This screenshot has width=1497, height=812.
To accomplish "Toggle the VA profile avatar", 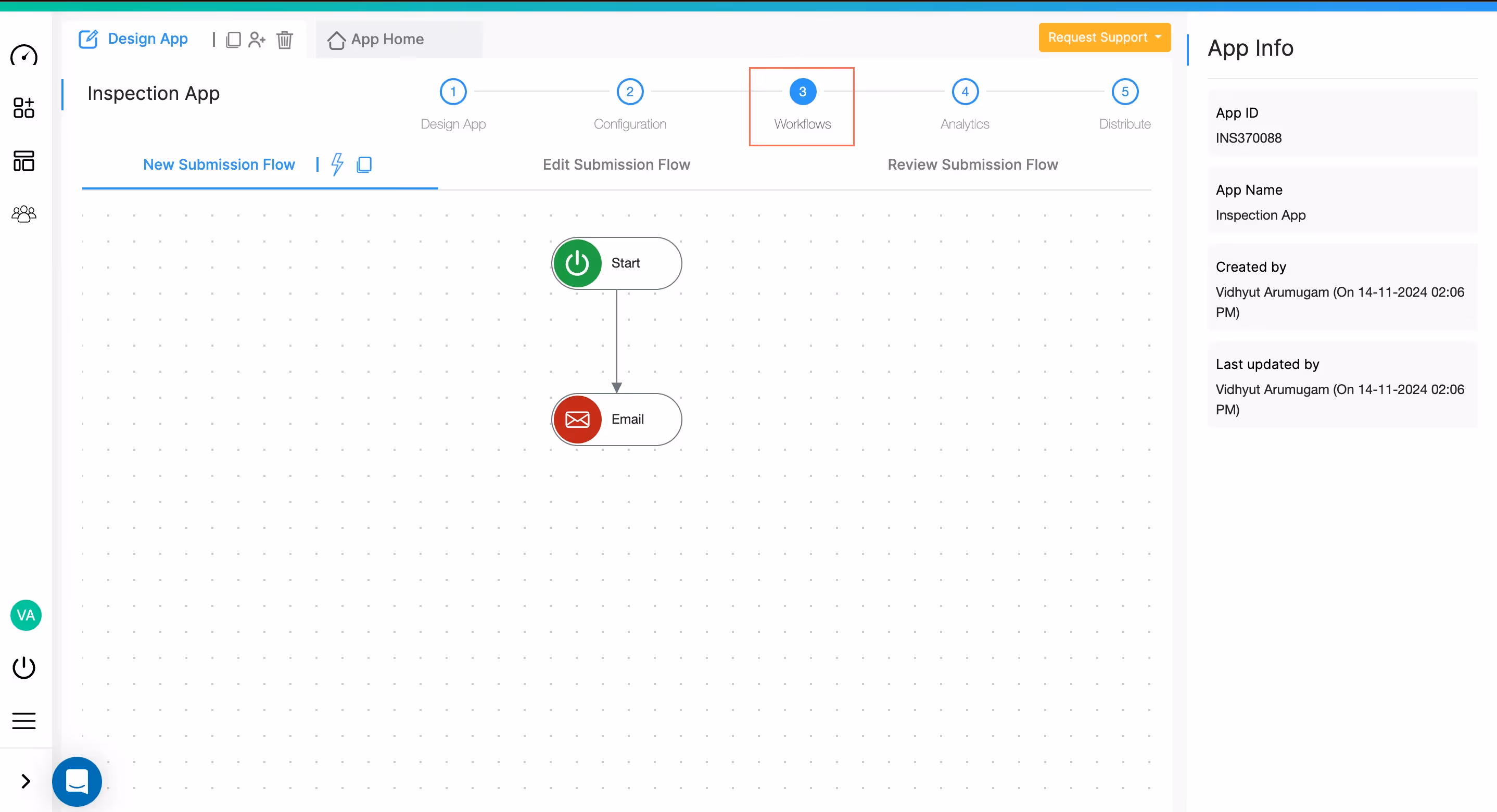I will click(x=26, y=615).
